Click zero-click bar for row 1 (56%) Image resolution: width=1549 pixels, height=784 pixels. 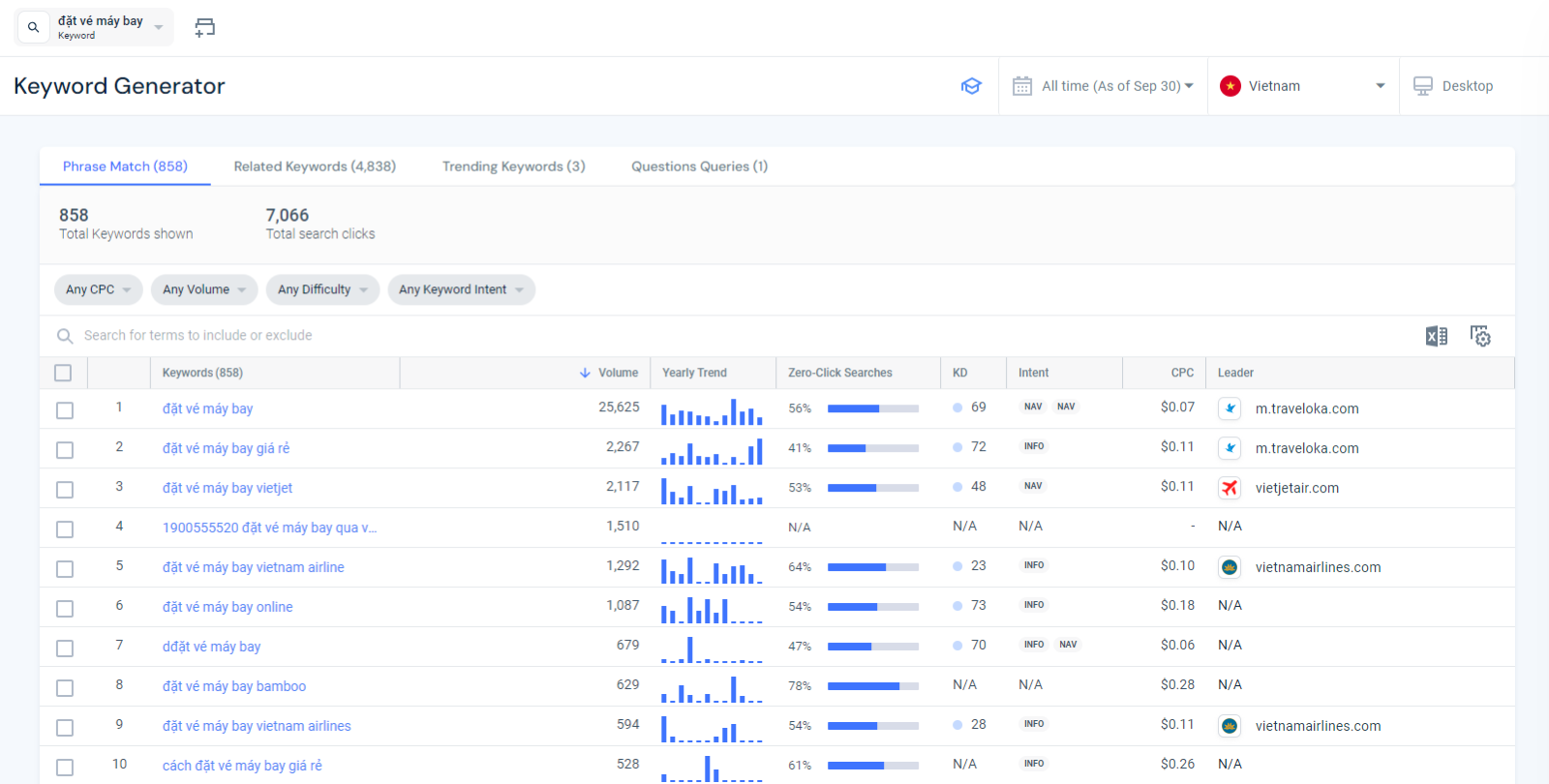(872, 408)
